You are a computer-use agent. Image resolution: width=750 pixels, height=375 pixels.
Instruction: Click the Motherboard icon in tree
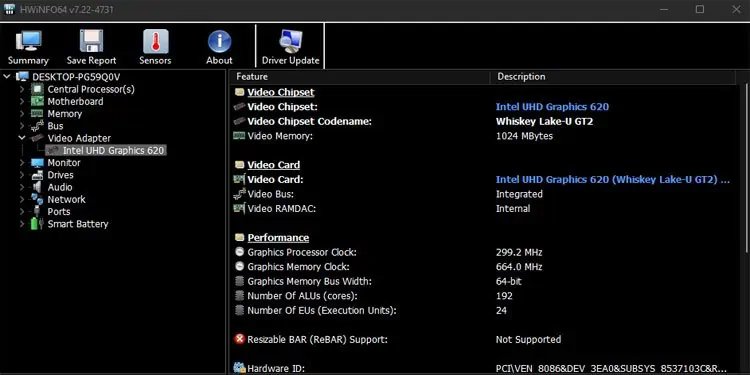click(37, 101)
